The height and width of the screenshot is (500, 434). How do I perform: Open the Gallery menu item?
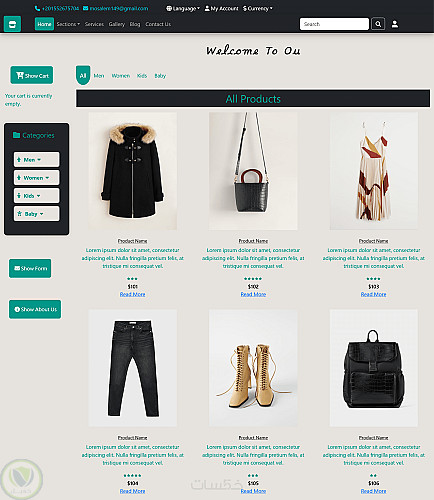click(117, 24)
